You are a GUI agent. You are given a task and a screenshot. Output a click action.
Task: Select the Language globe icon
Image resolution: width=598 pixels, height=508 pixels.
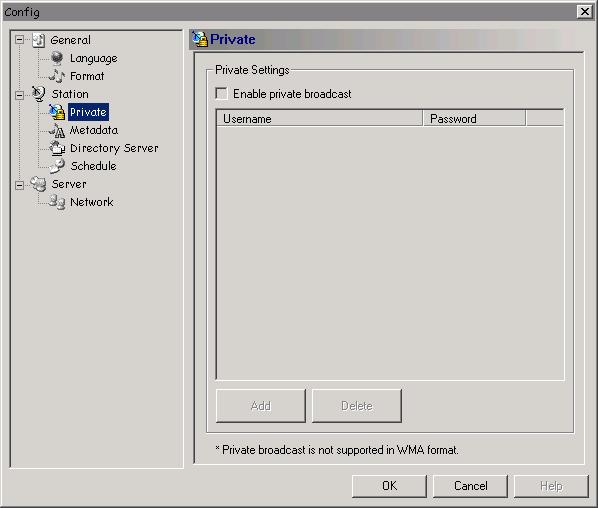tap(57, 58)
